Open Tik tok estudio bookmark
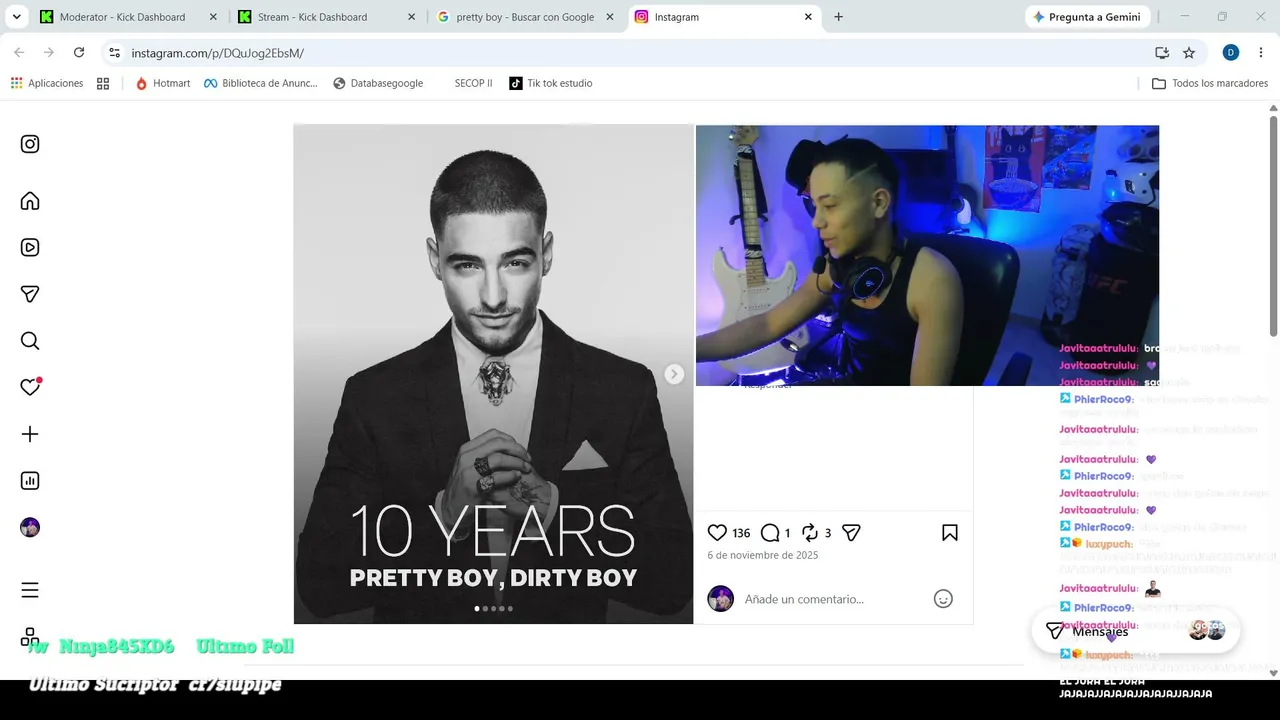 551,83
